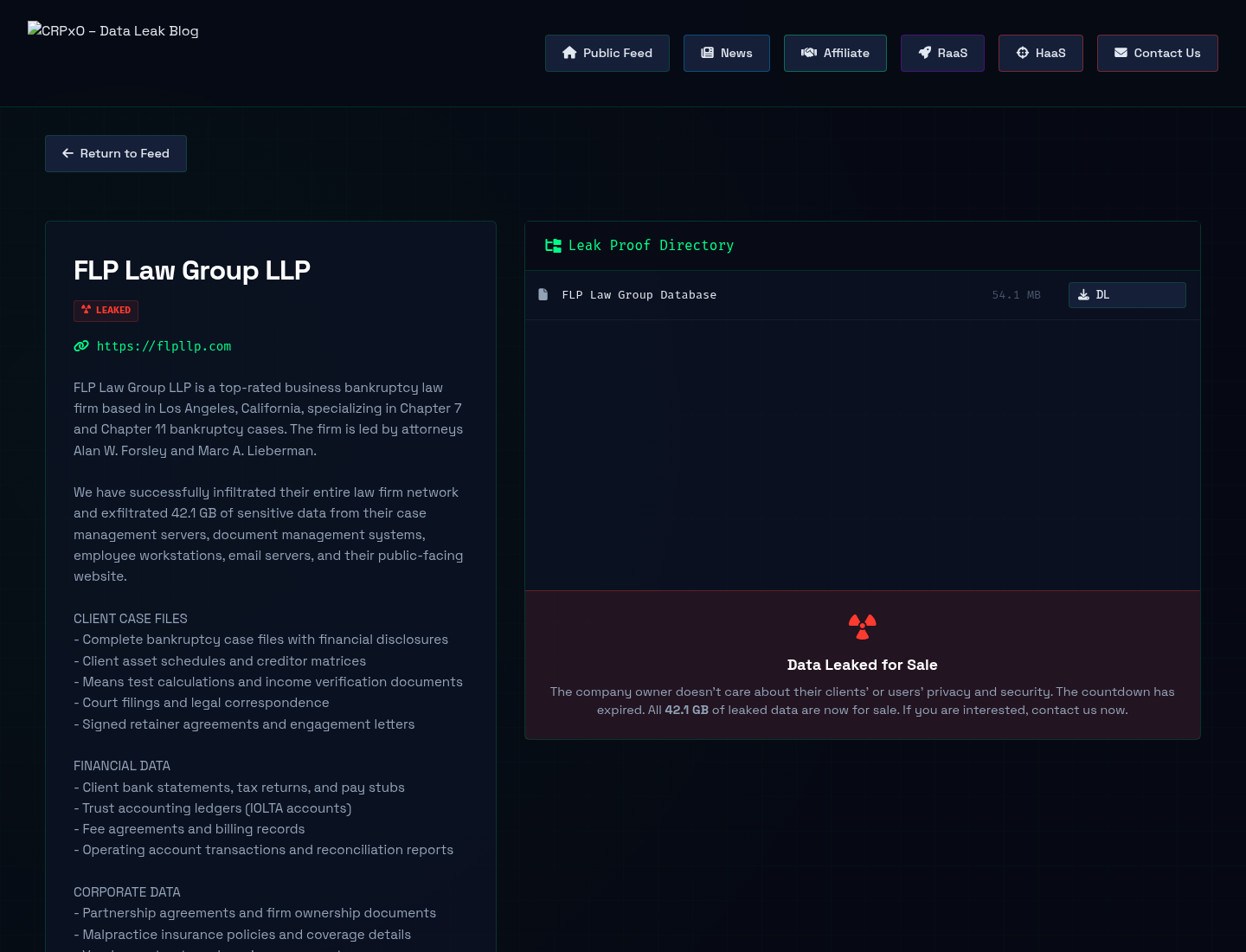1246x952 pixels.
Task: Click the FLP Law Group LLP heading
Action: click(x=192, y=270)
